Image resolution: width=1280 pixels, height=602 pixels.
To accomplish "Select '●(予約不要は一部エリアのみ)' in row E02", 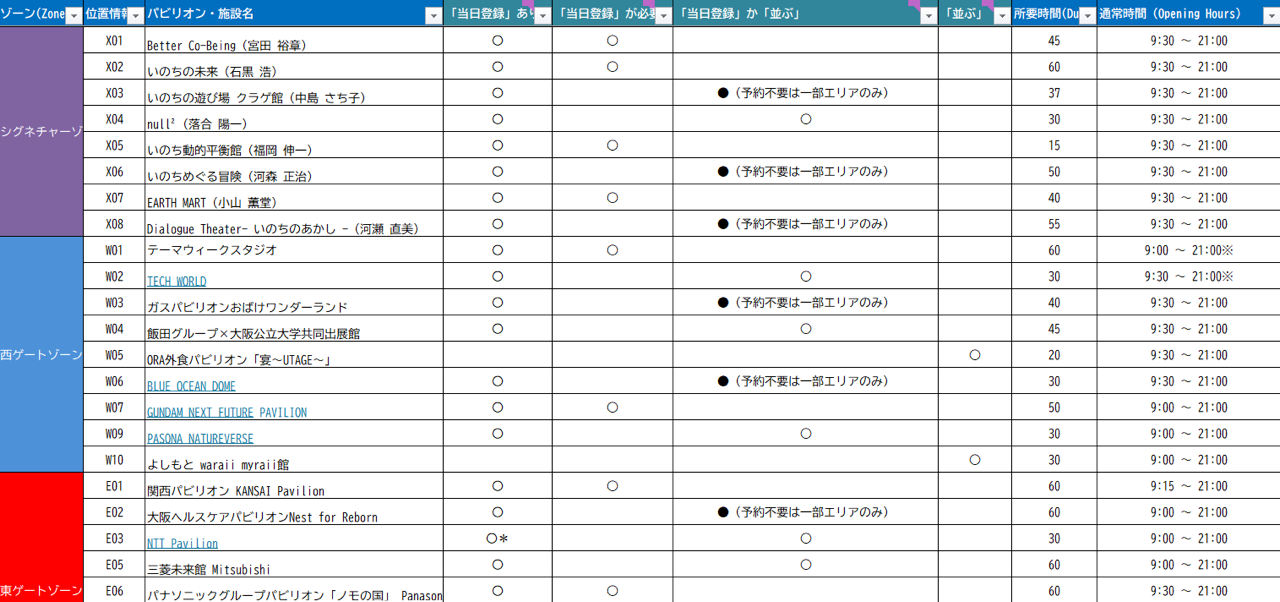I will (x=803, y=512).
